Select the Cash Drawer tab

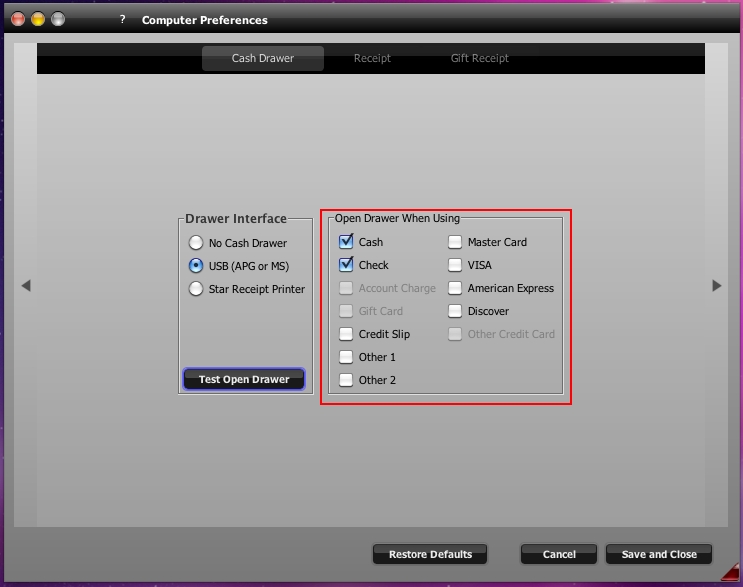[x=263, y=58]
